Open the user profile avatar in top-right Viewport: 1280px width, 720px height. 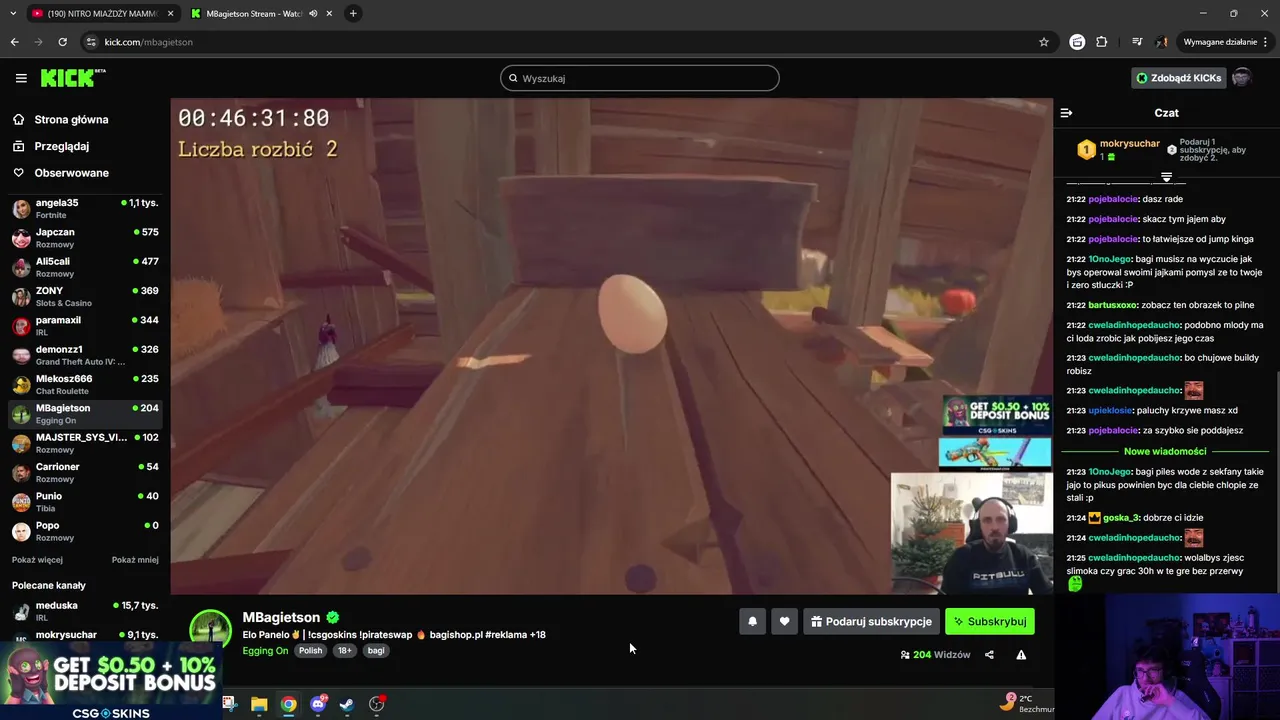(1241, 78)
